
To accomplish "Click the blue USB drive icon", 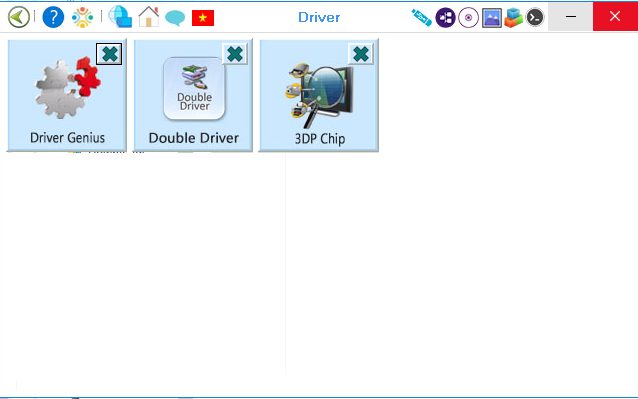I will click(422, 17).
